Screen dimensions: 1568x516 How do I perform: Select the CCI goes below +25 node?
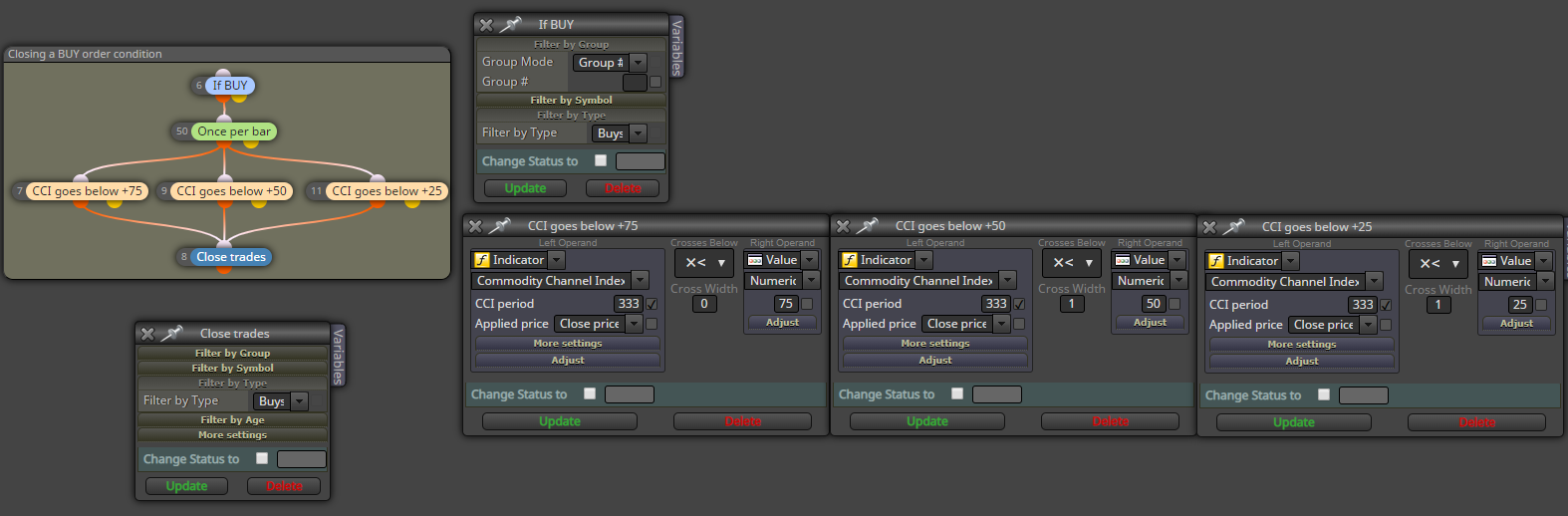click(387, 191)
